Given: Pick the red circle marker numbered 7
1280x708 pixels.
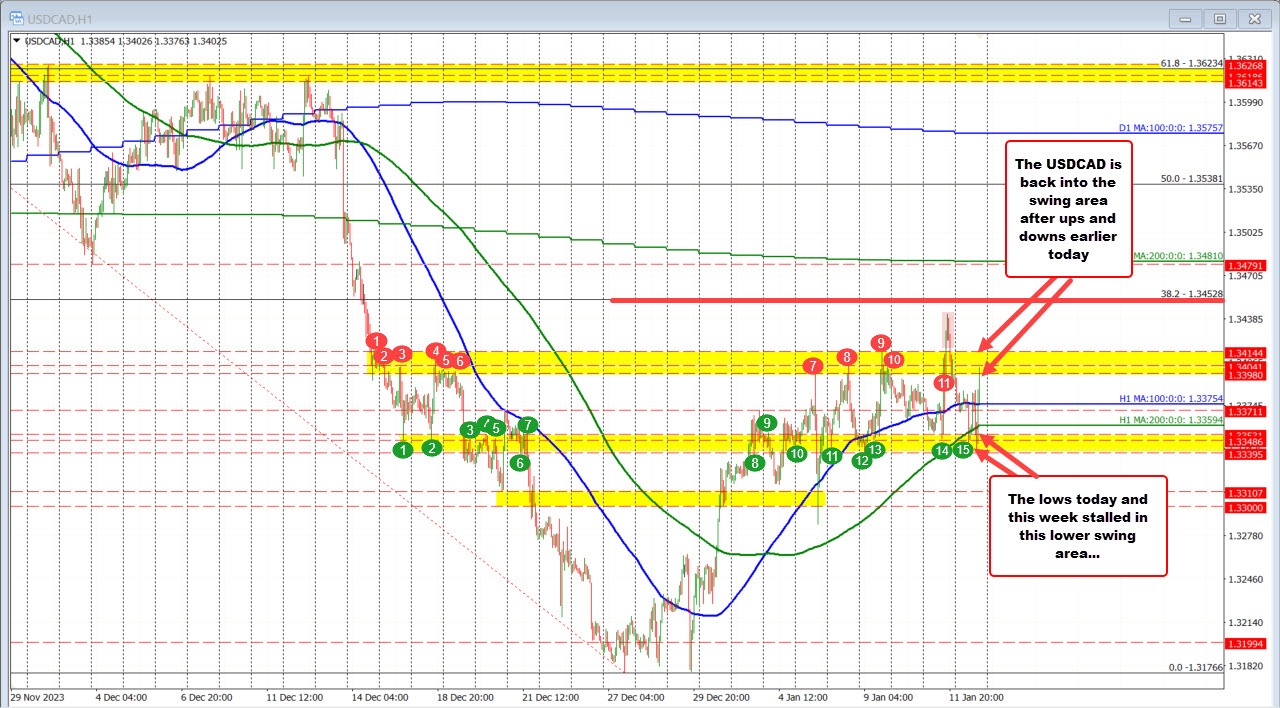Looking at the screenshot, I should click(813, 366).
